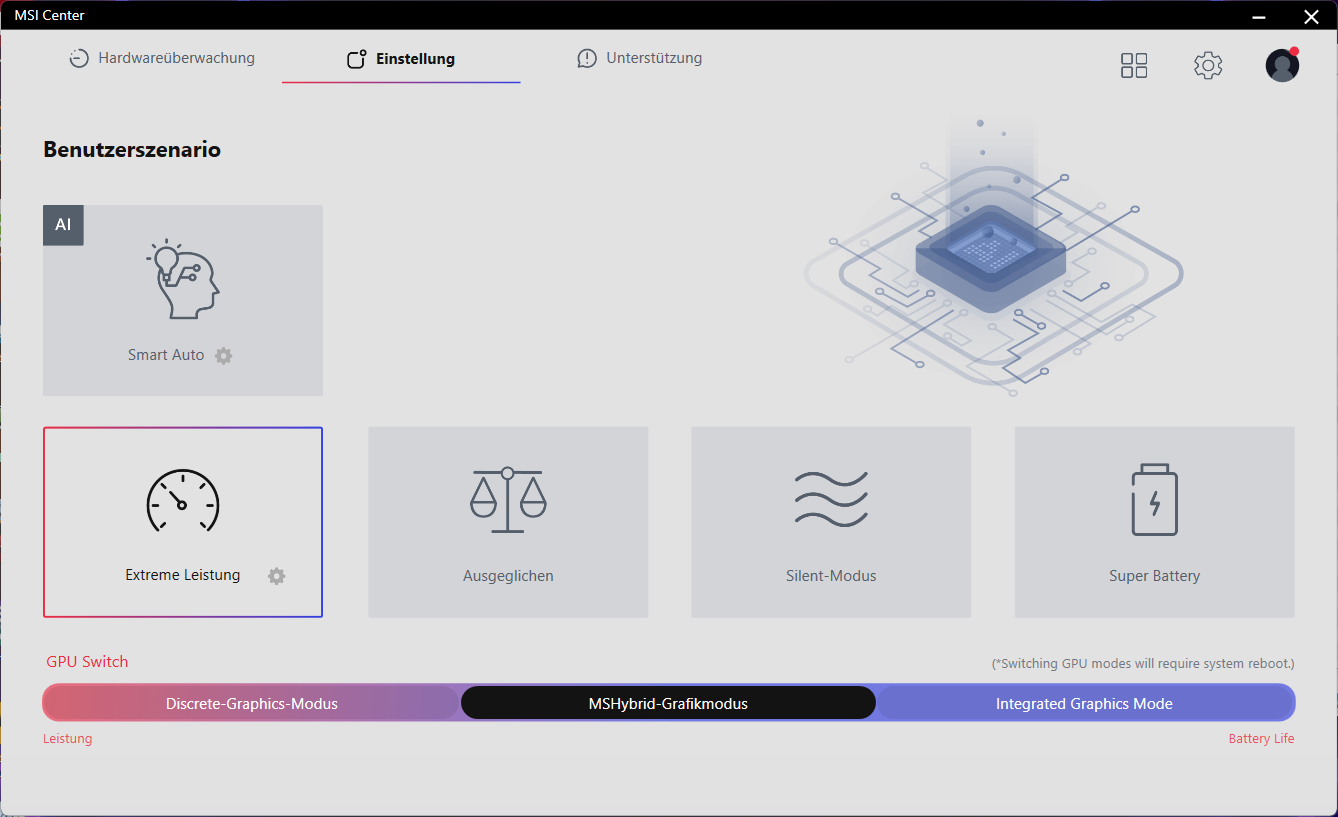Click the GPU reboot notice text
1338x817 pixels.
(1143, 663)
